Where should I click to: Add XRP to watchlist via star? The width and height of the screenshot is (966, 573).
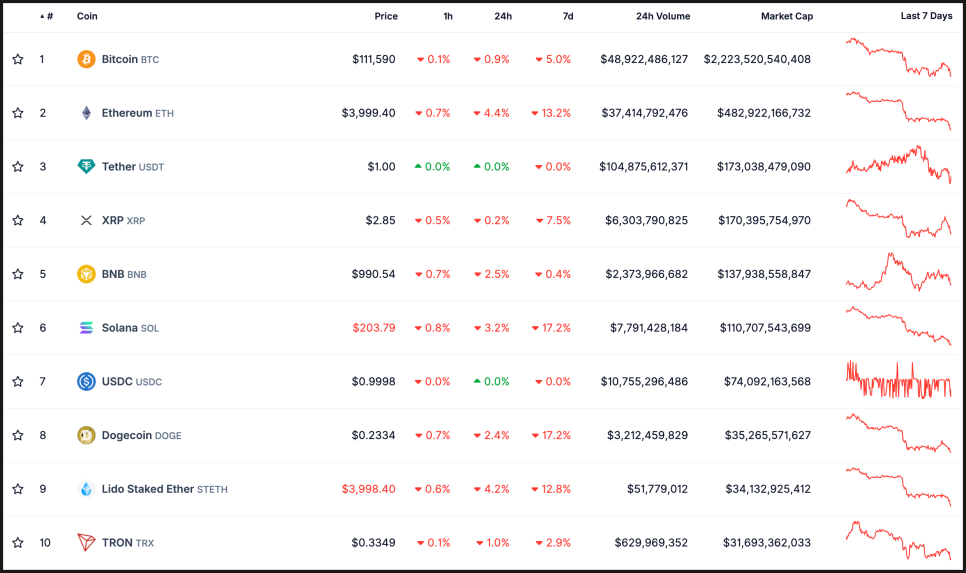tap(18, 220)
